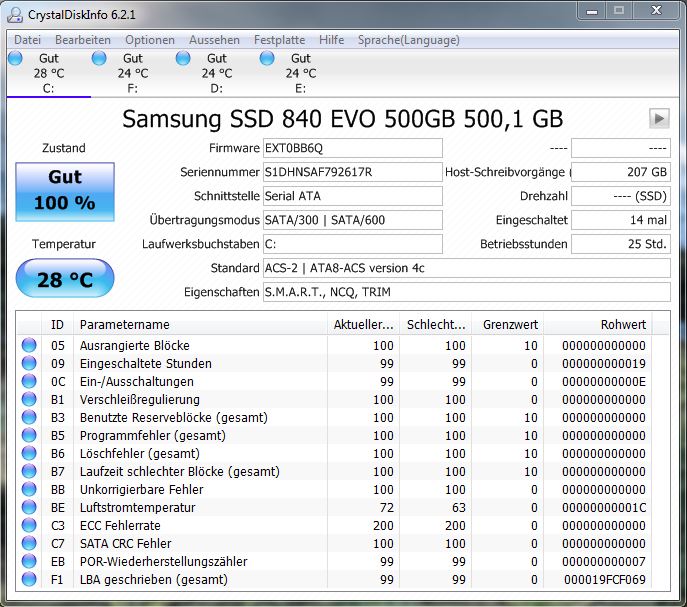Click the Übertragungsmodus field SATA/300 | SATA/600
This screenshot has width=687, height=607.
[x=353, y=220]
